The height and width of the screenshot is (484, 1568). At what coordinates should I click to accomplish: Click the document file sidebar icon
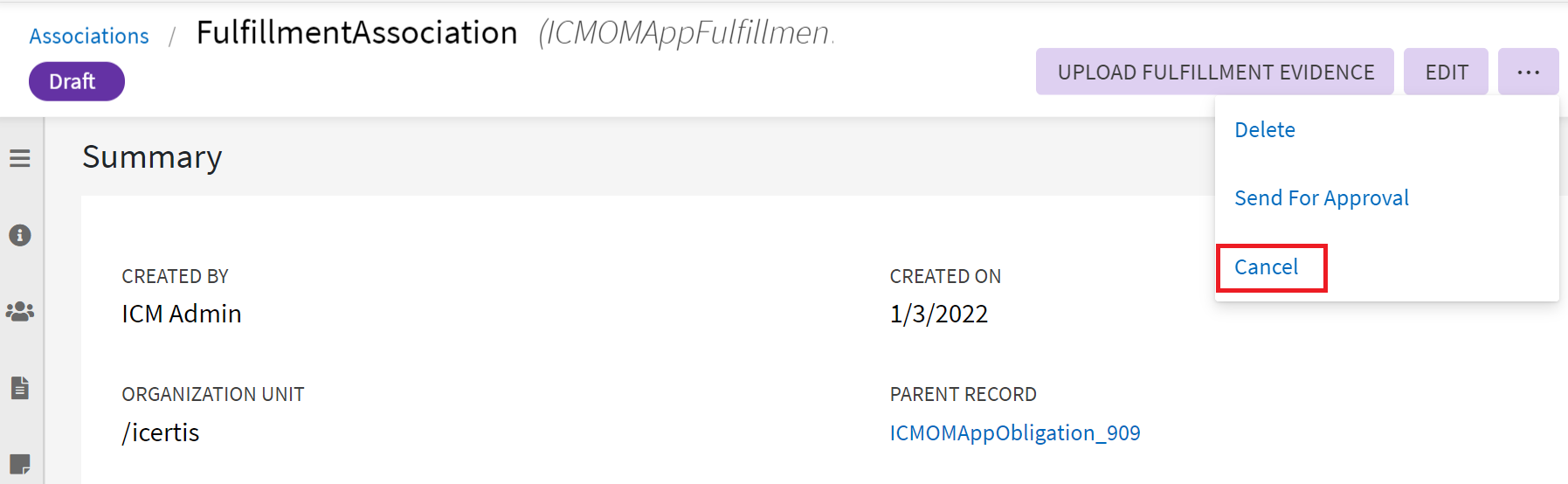[x=20, y=388]
